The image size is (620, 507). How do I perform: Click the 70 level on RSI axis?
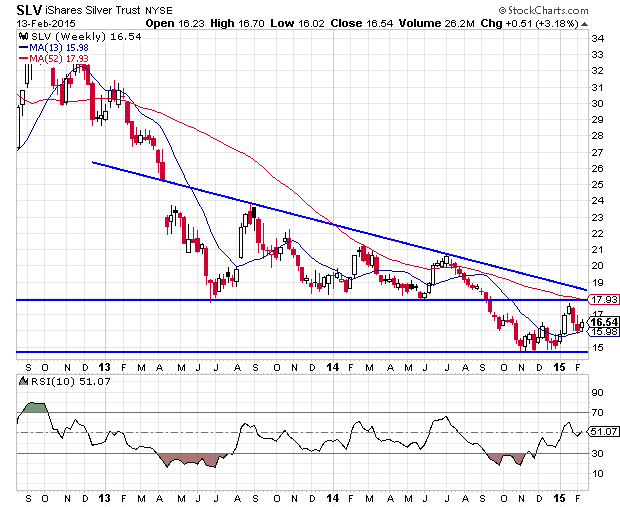[597, 412]
